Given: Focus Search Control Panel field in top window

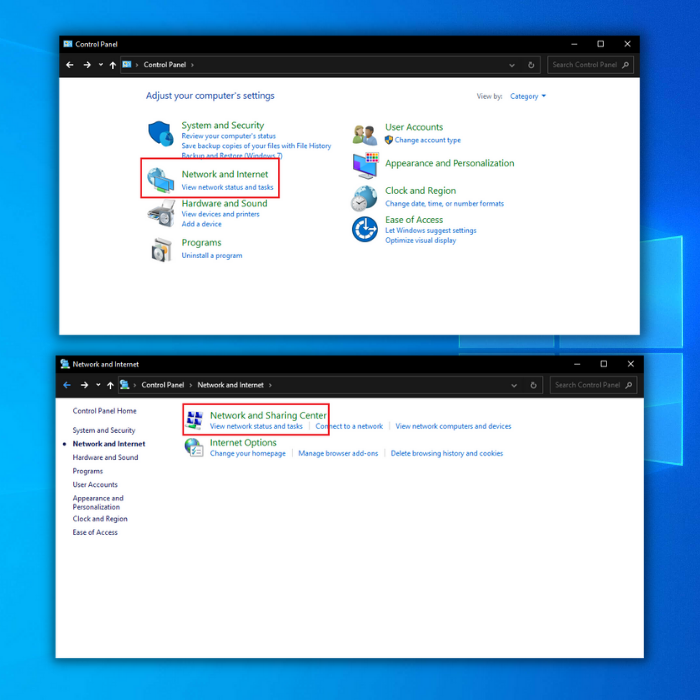Looking at the screenshot, I should (x=590, y=65).
